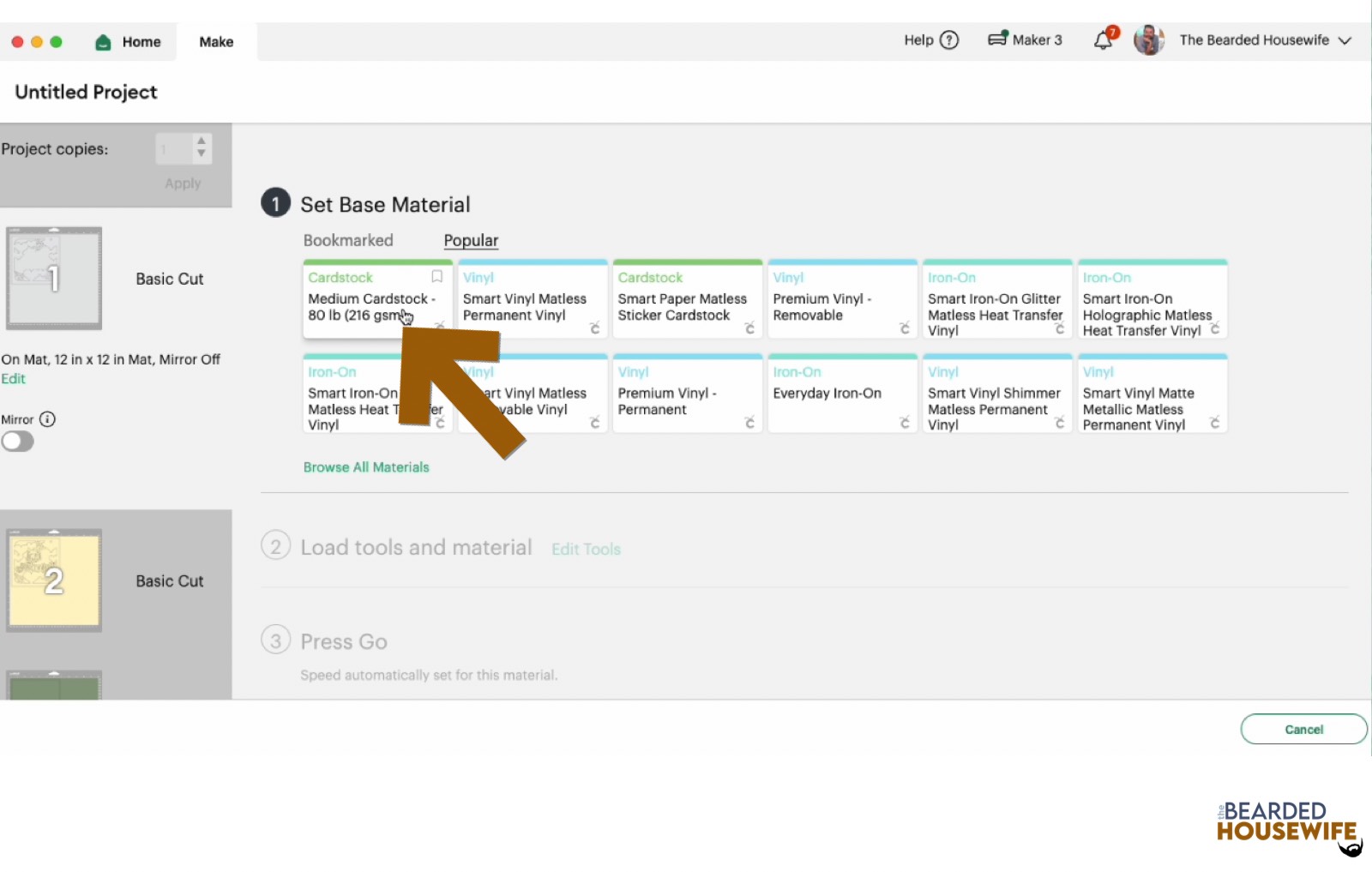Viewport: 1372px width, 872px height.
Task: Click the Maker 3 machine icon
Action: 1000,39
